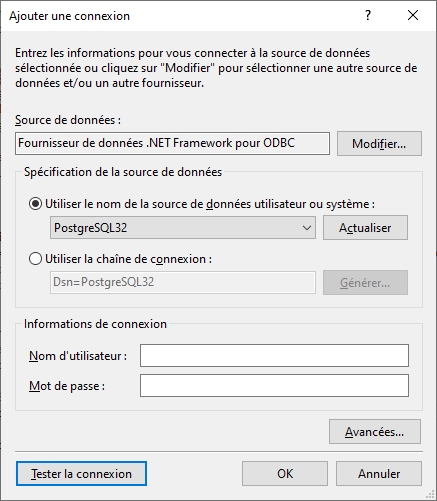The width and height of the screenshot is (437, 501).
Task: Click the Actualiser button
Action: [365, 228]
